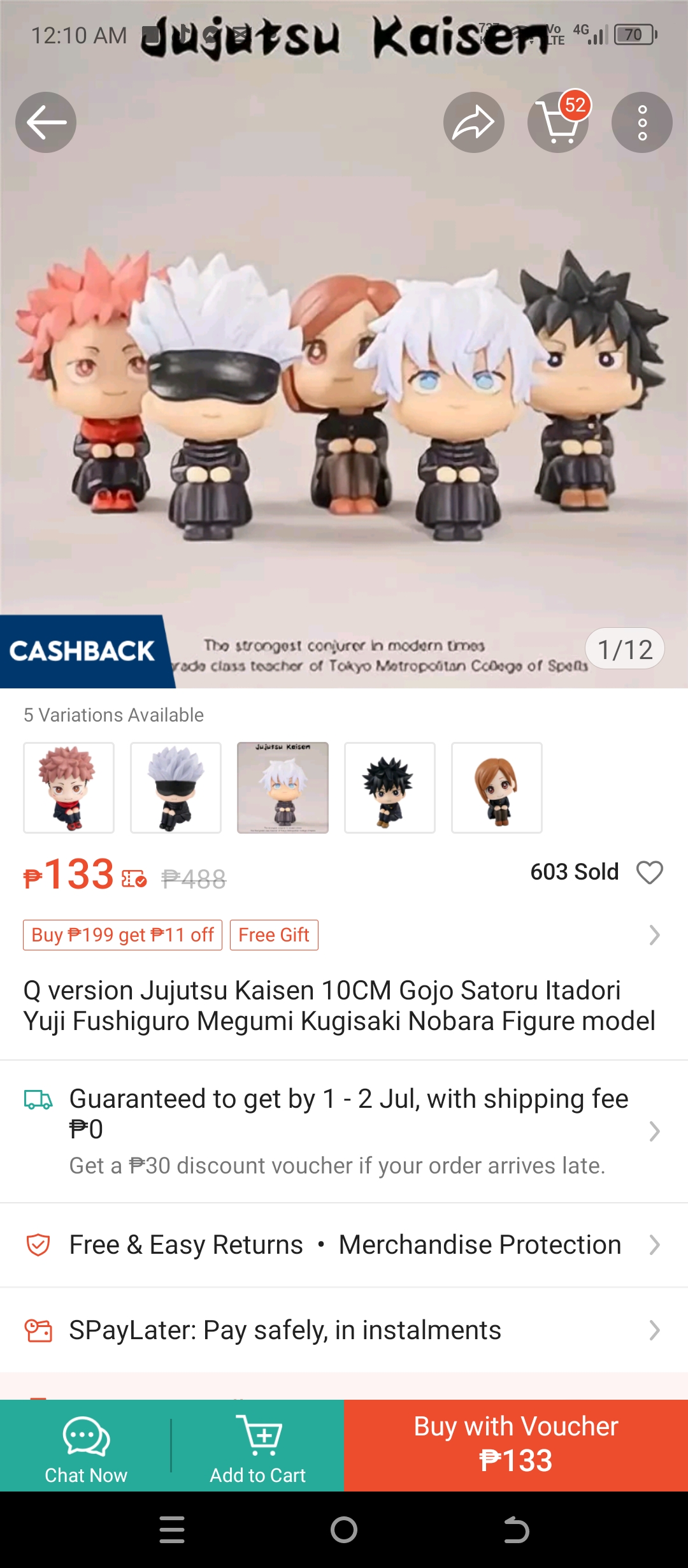The image size is (688, 1568).
Task: Select the unmasked Gojo variation thumbnail
Action: click(x=283, y=788)
